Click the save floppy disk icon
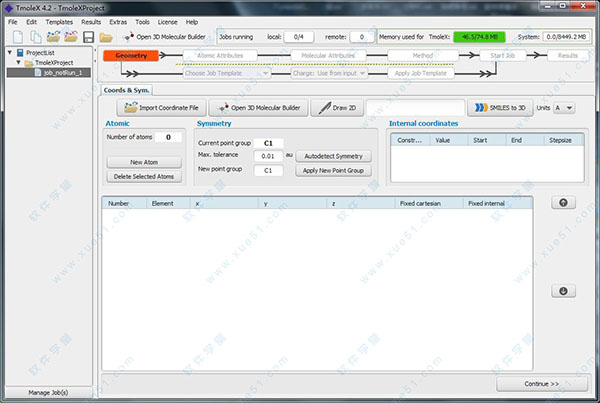 point(88,37)
